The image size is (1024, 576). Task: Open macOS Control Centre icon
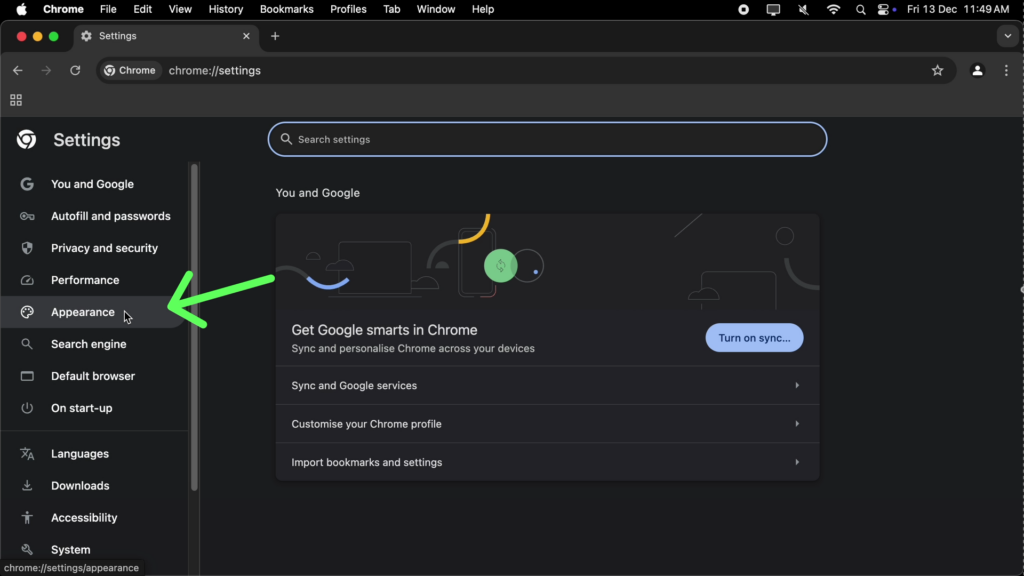point(884,9)
